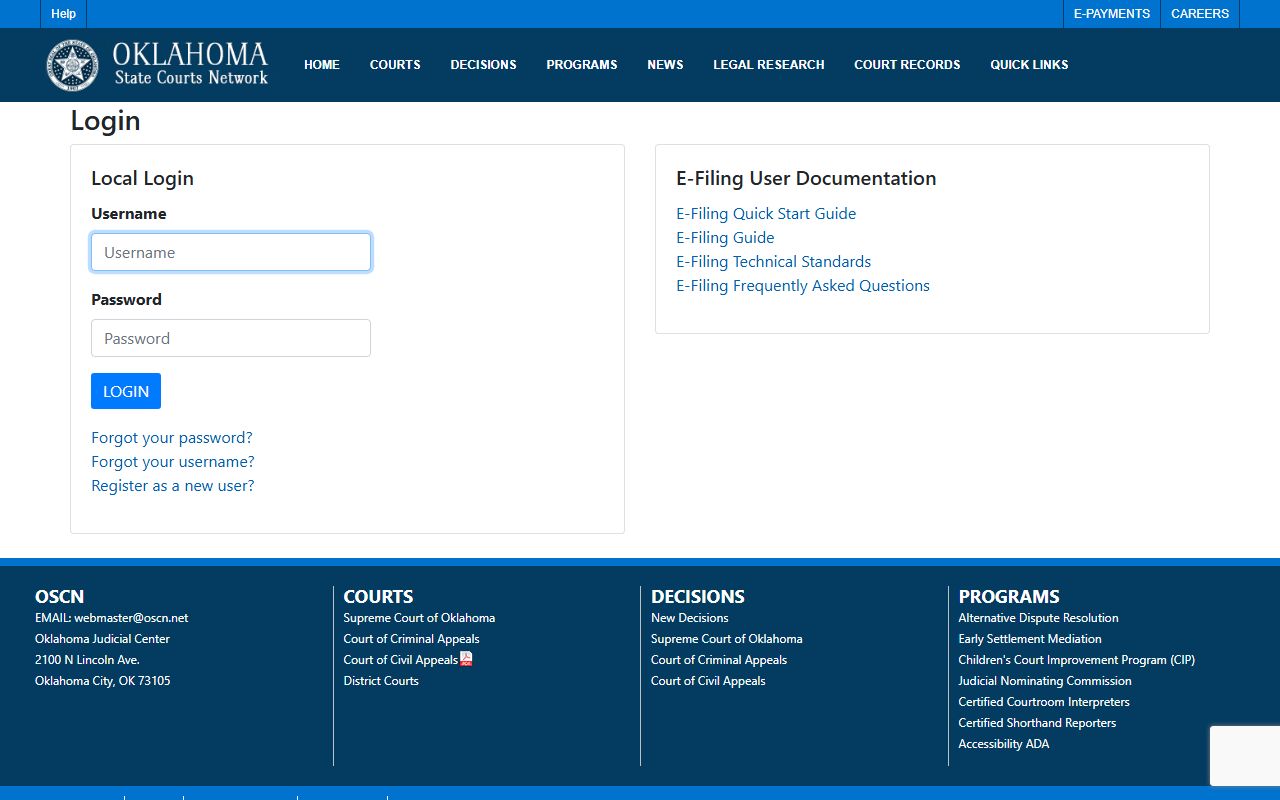Click the Username field label
1280x800 pixels.
[x=128, y=214]
